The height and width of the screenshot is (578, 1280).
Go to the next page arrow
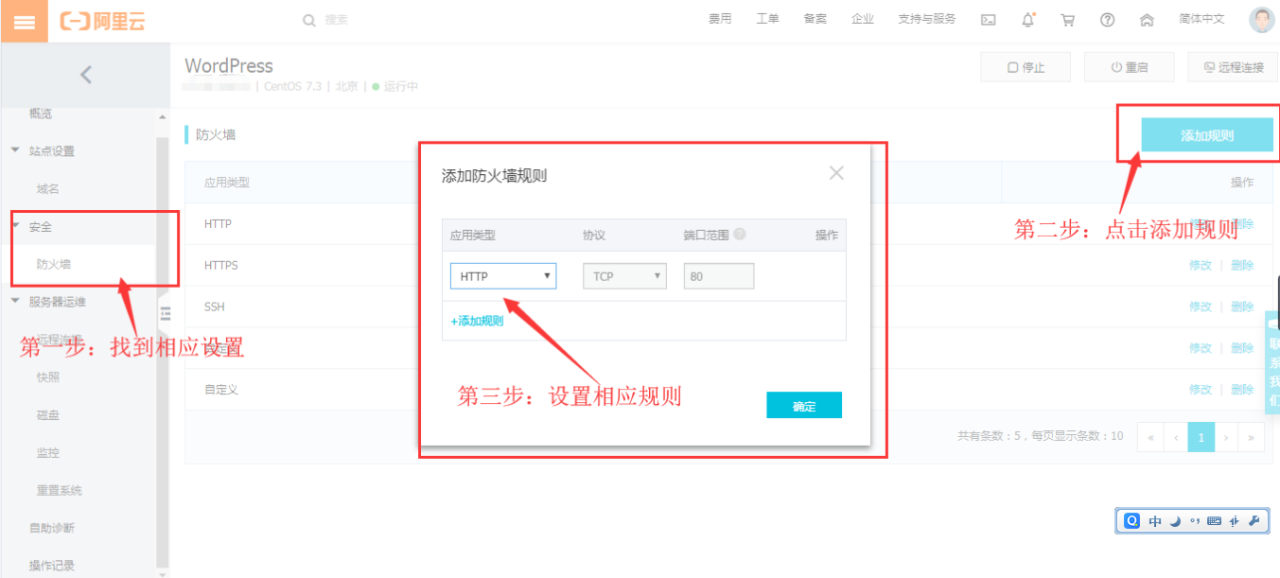click(1226, 437)
